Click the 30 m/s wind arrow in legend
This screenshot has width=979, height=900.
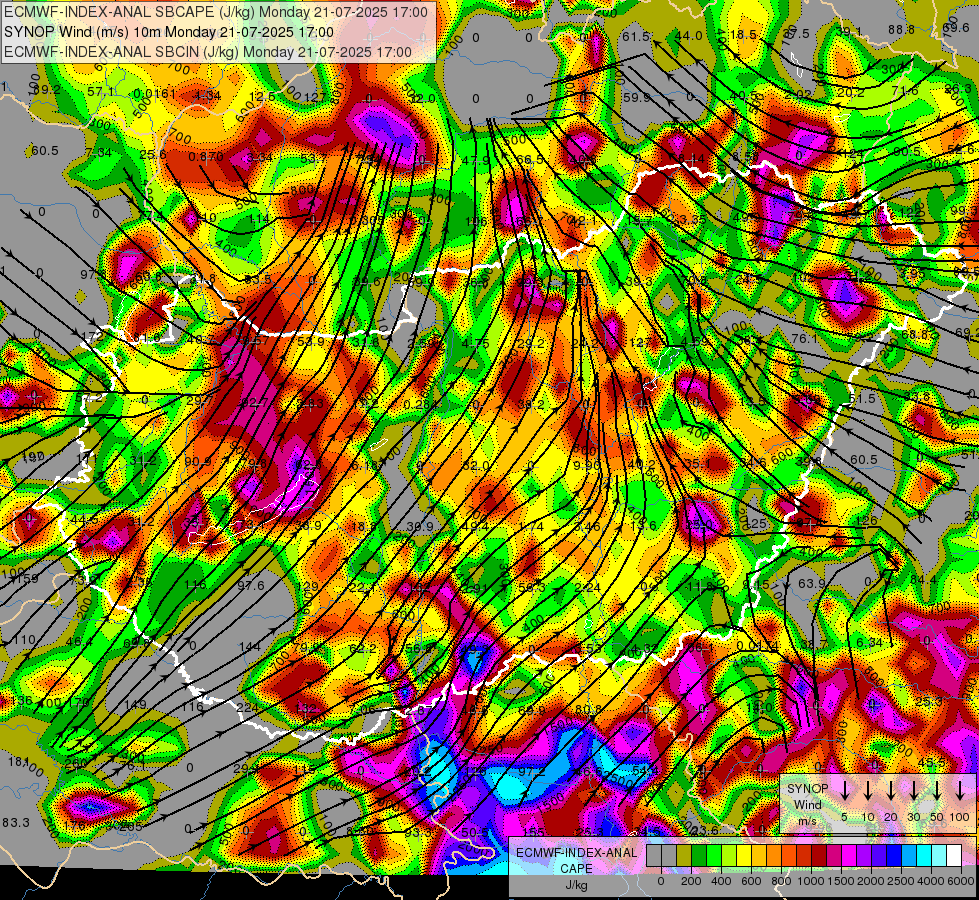click(x=913, y=791)
